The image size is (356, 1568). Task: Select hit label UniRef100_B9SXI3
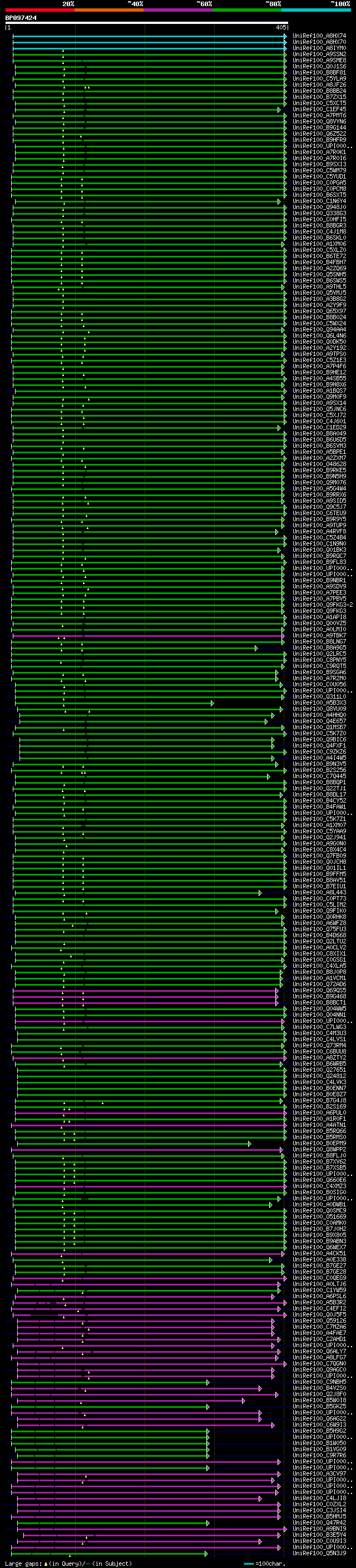pyautogui.click(x=319, y=164)
